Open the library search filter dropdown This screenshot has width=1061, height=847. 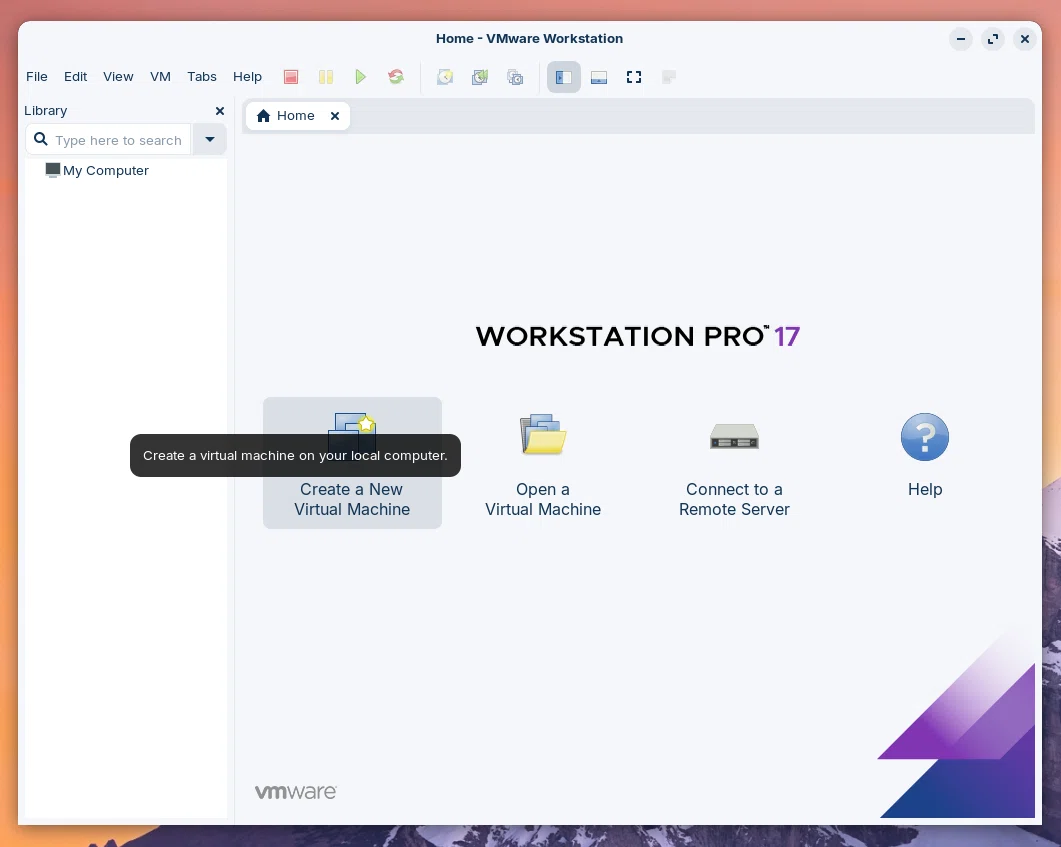click(210, 139)
